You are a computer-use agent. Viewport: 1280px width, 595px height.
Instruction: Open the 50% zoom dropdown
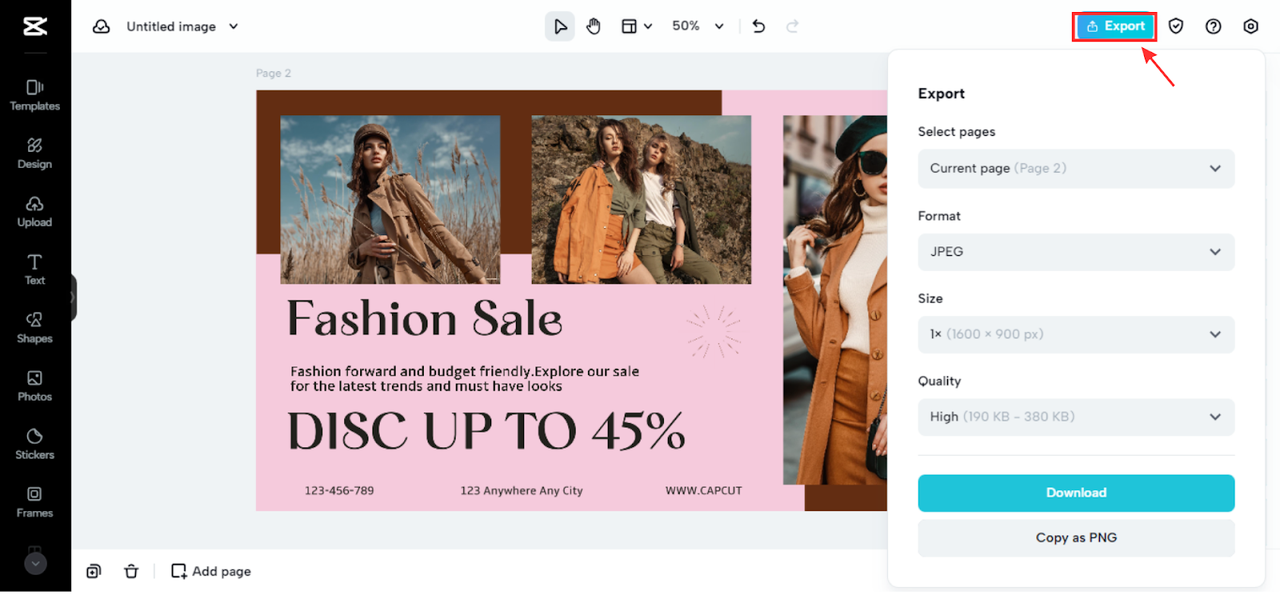point(697,27)
